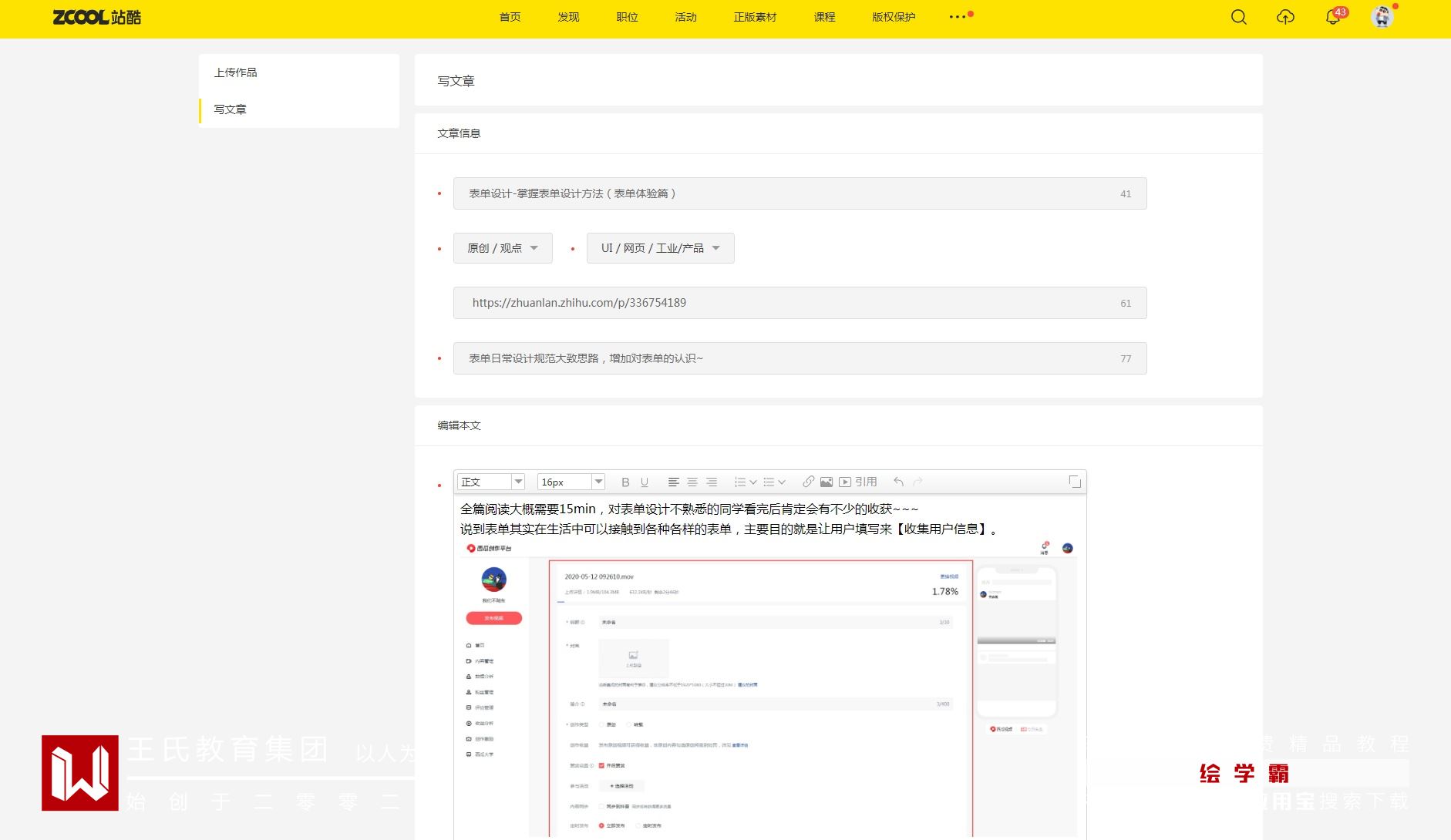Insert a video using the play icon

click(x=845, y=482)
